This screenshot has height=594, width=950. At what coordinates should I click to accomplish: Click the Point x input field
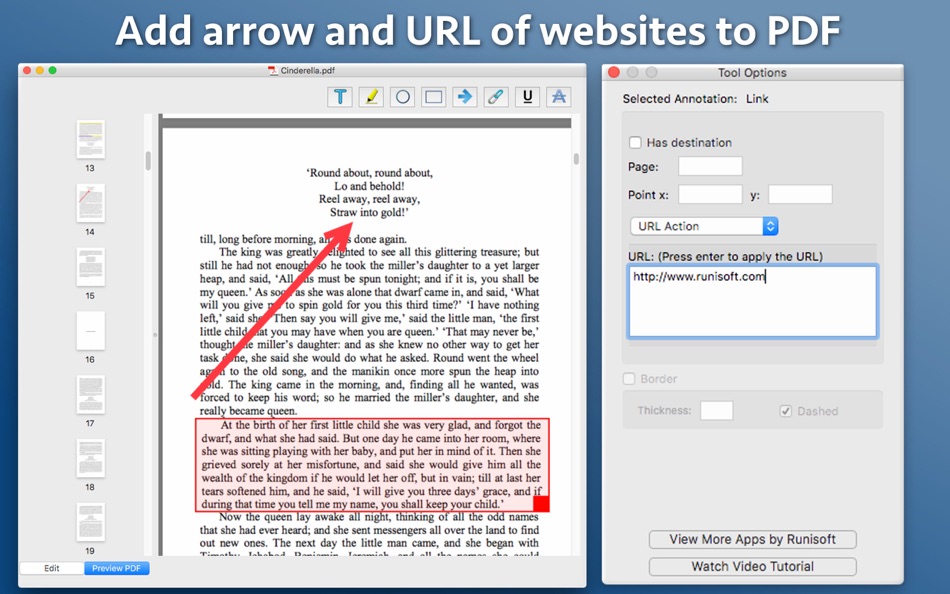(x=710, y=195)
